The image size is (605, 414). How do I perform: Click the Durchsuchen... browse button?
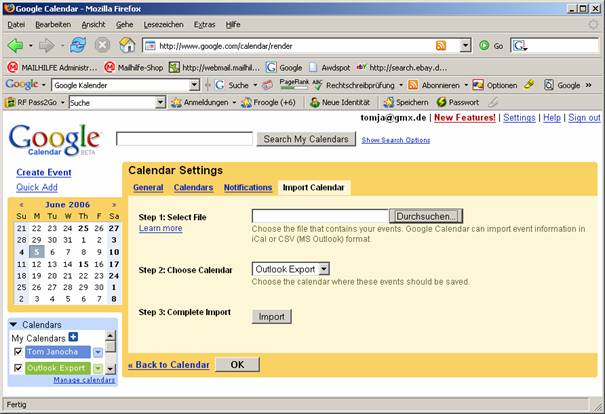click(x=426, y=216)
